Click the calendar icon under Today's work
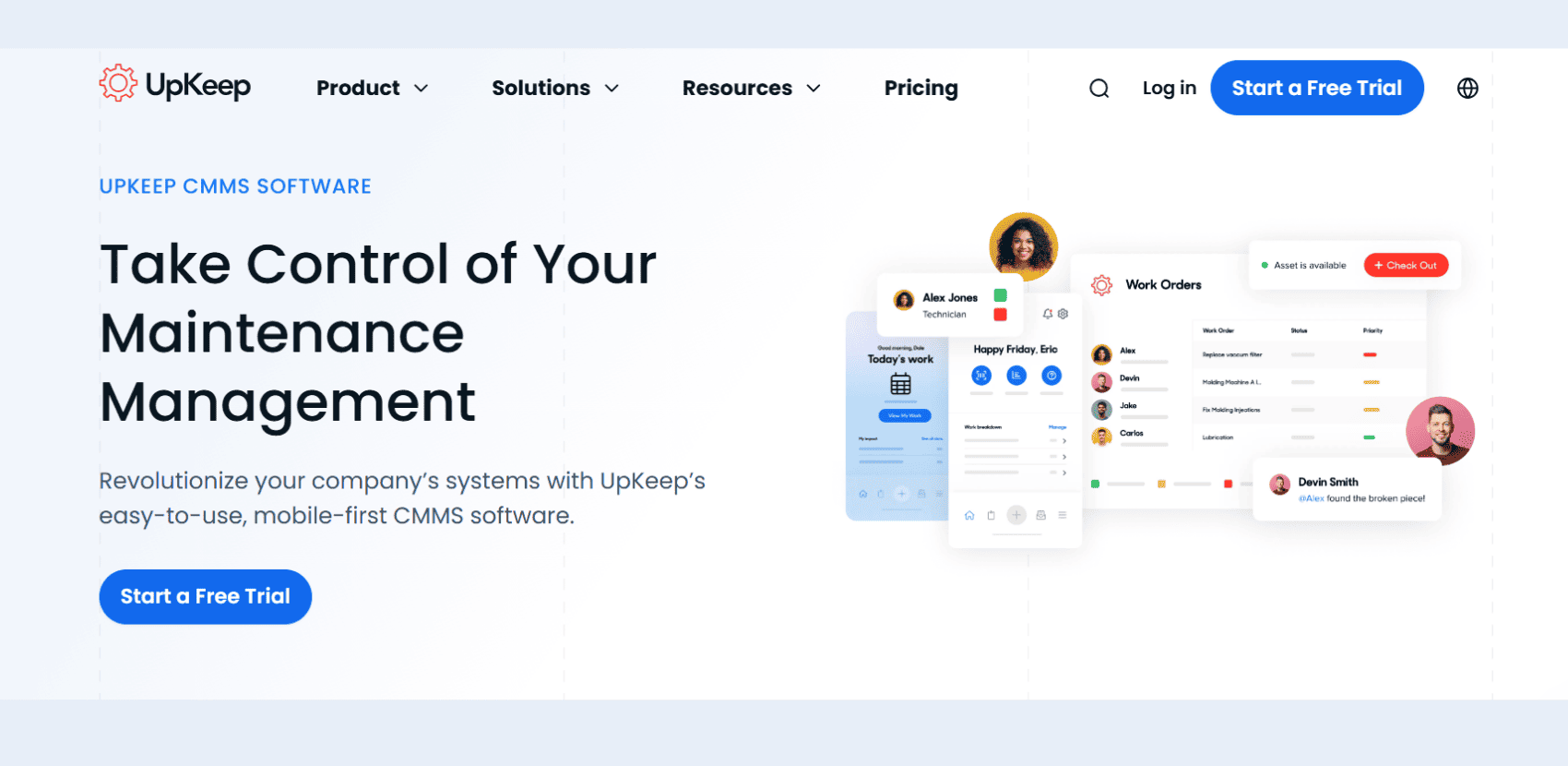Viewport: 1568px width, 766px height. coord(900,384)
